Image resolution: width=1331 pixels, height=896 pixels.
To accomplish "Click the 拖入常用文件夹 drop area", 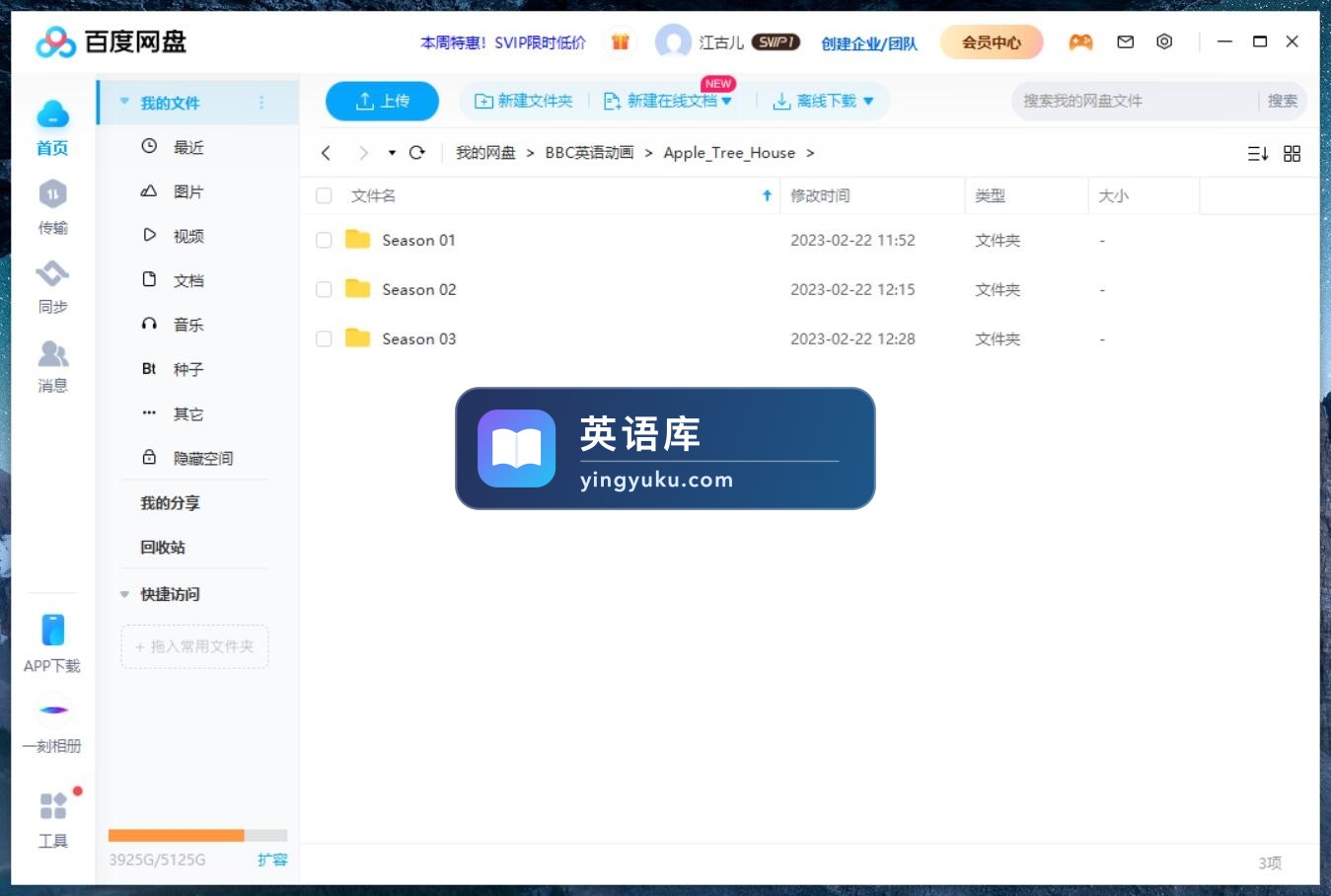I will coord(194,646).
